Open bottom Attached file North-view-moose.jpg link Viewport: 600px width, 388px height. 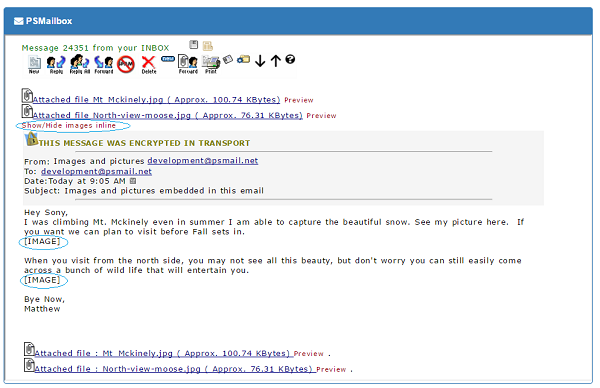coord(175,369)
